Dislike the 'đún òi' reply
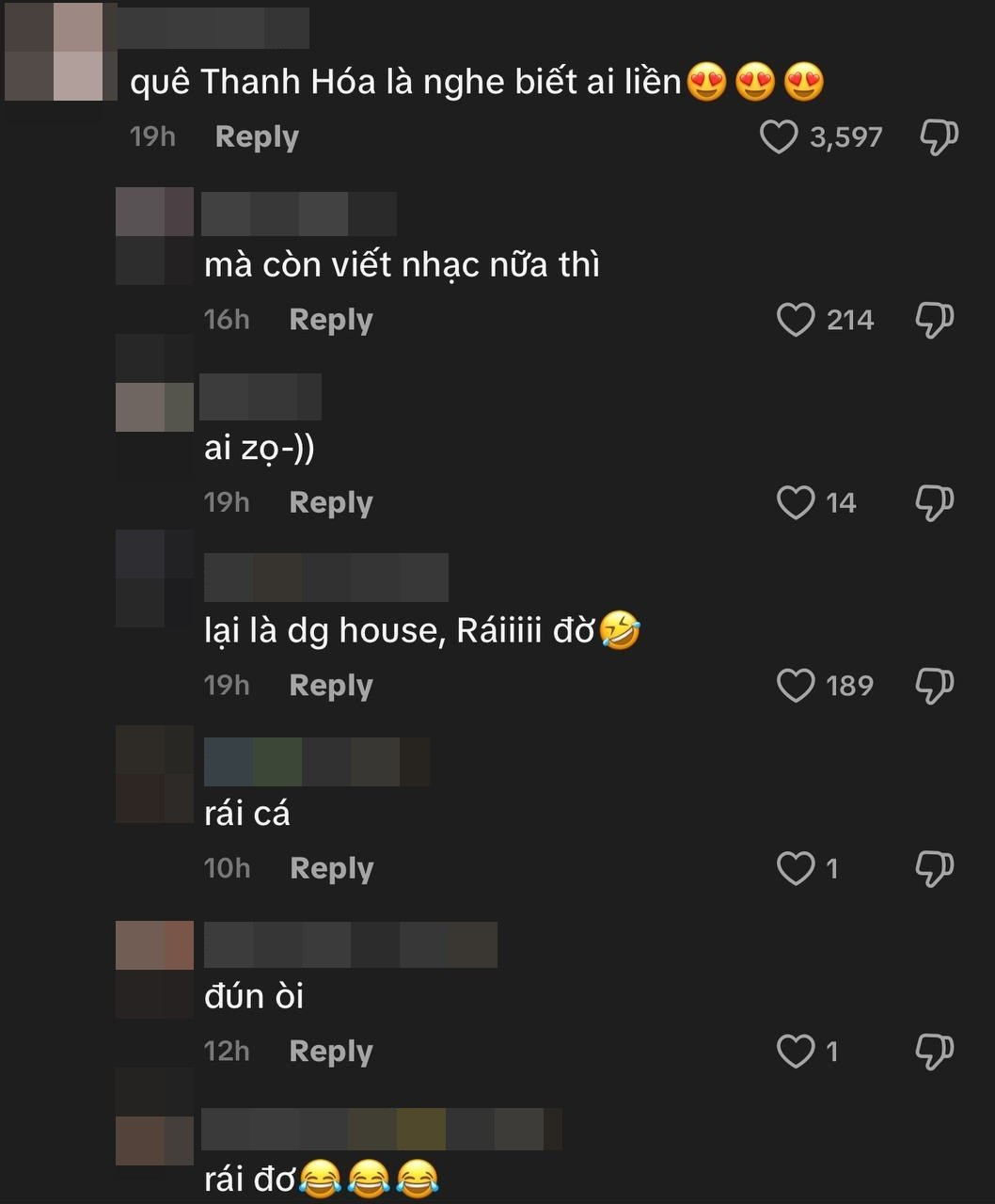995x1204 pixels. point(935,1051)
